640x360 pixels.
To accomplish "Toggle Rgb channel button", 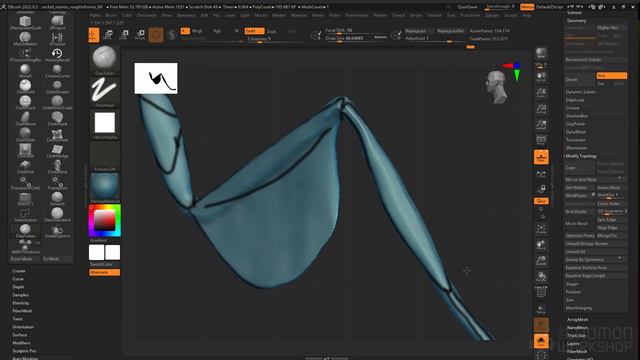I will 217,31.
